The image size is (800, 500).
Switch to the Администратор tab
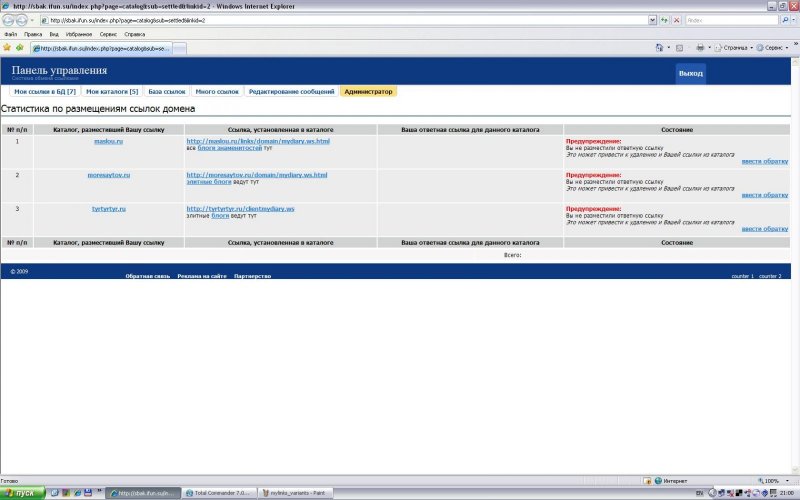tap(368, 91)
